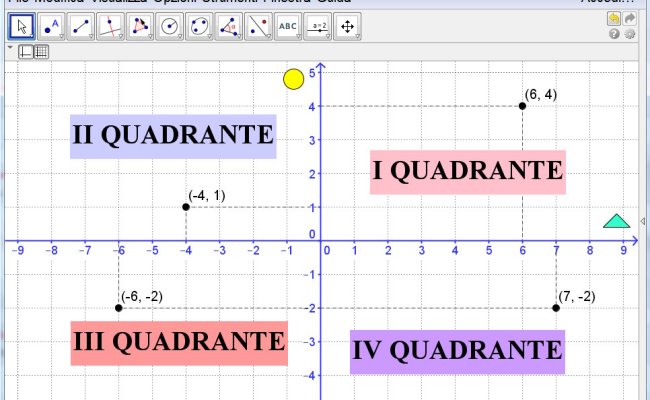This screenshot has width=650, height=400.
Task: Click the coordinate label "(7, -2)"
Action: 577,296
